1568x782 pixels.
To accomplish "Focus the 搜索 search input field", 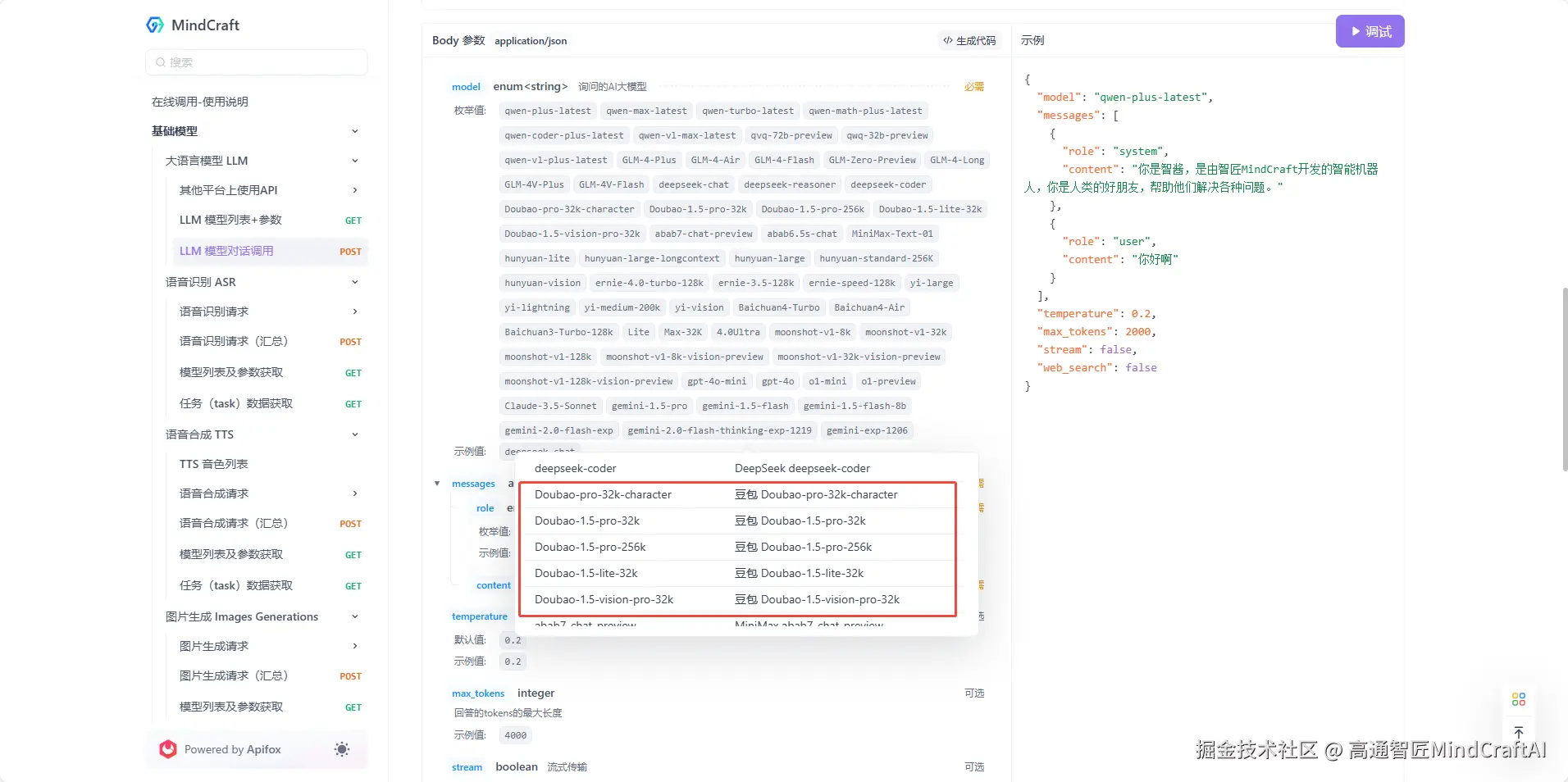I will pyautogui.click(x=257, y=62).
